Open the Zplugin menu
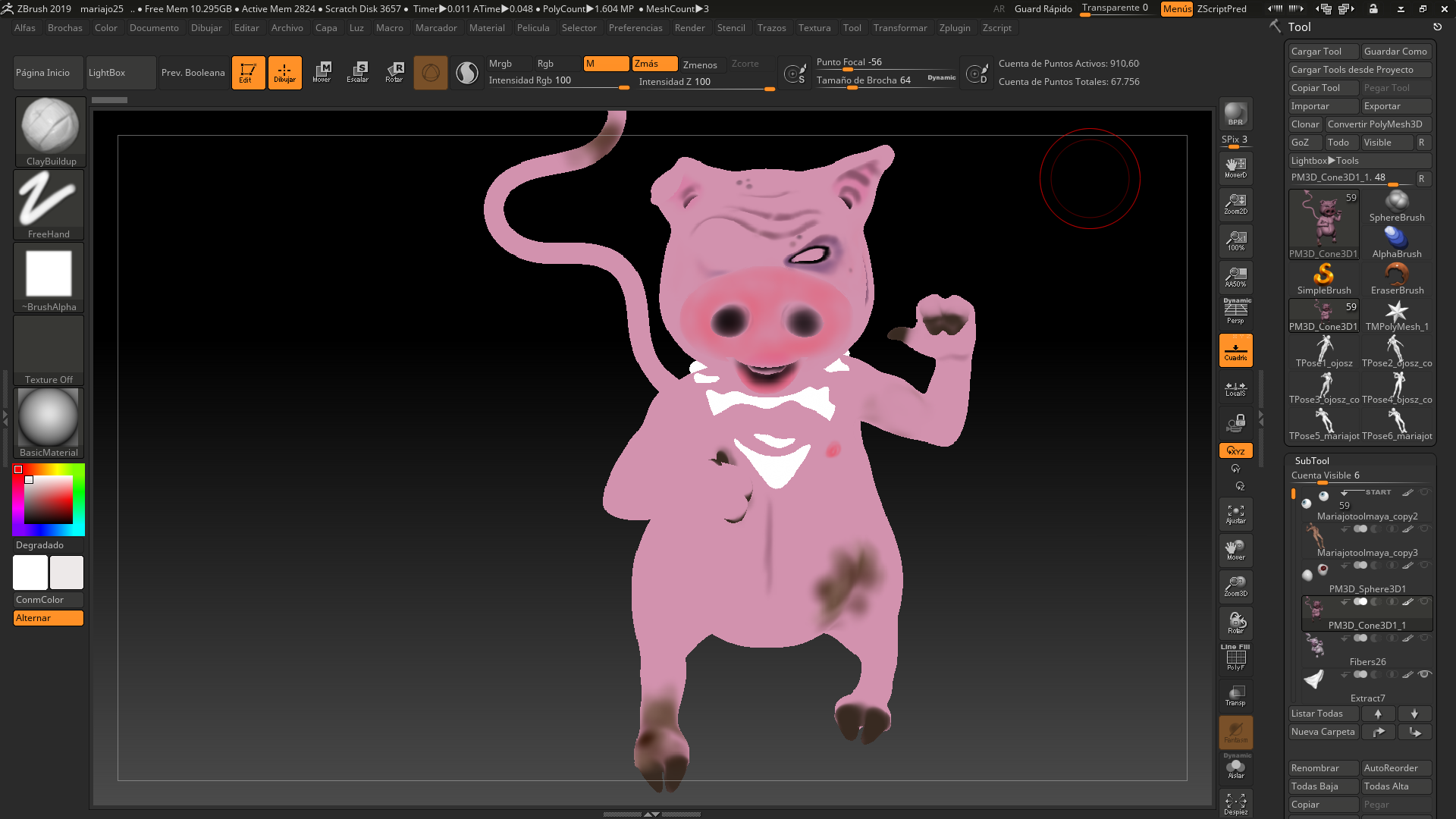 954,28
